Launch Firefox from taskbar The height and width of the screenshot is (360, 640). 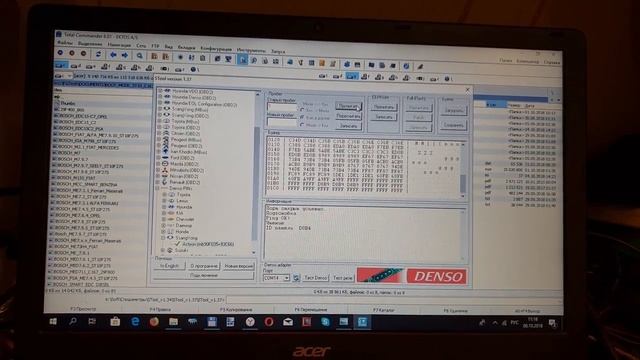(154, 322)
